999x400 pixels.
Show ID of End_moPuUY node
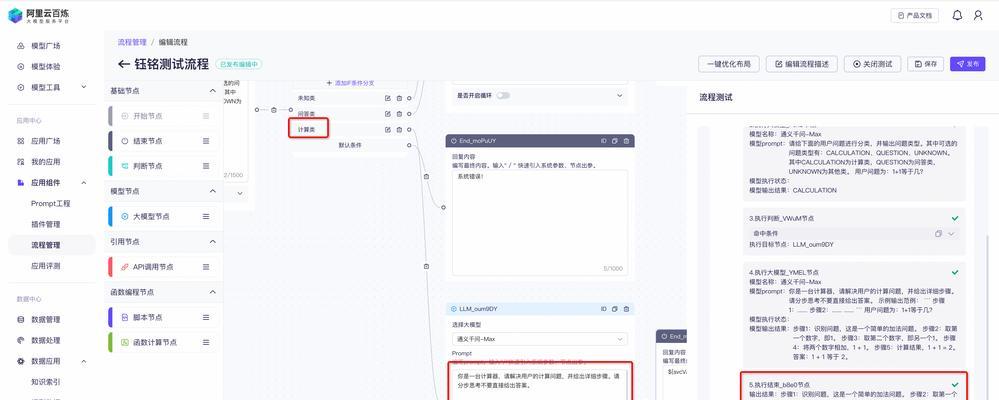603,141
